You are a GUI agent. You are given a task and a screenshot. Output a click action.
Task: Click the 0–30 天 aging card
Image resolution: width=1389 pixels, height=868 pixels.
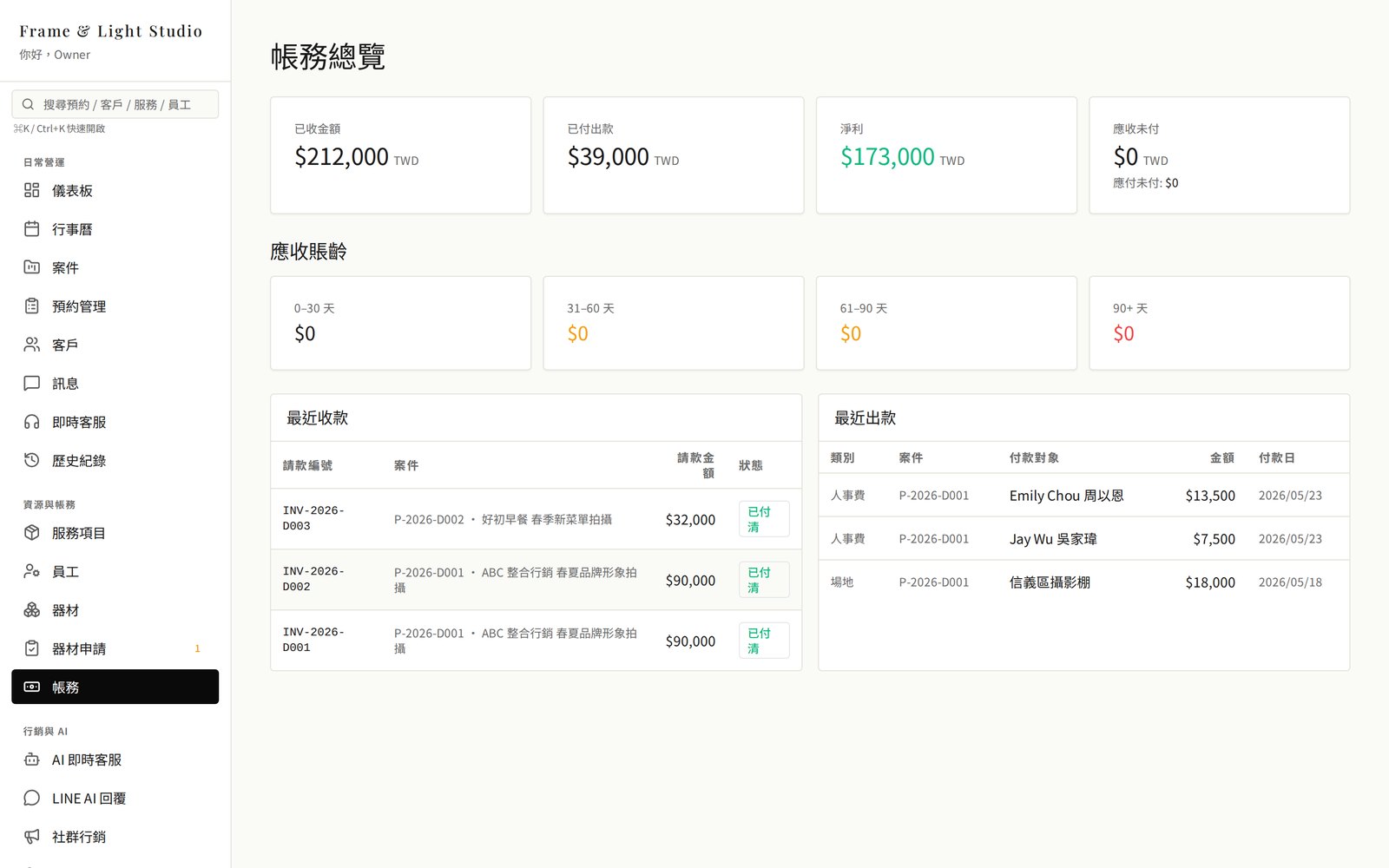pyautogui.click(x=400, y=323)
